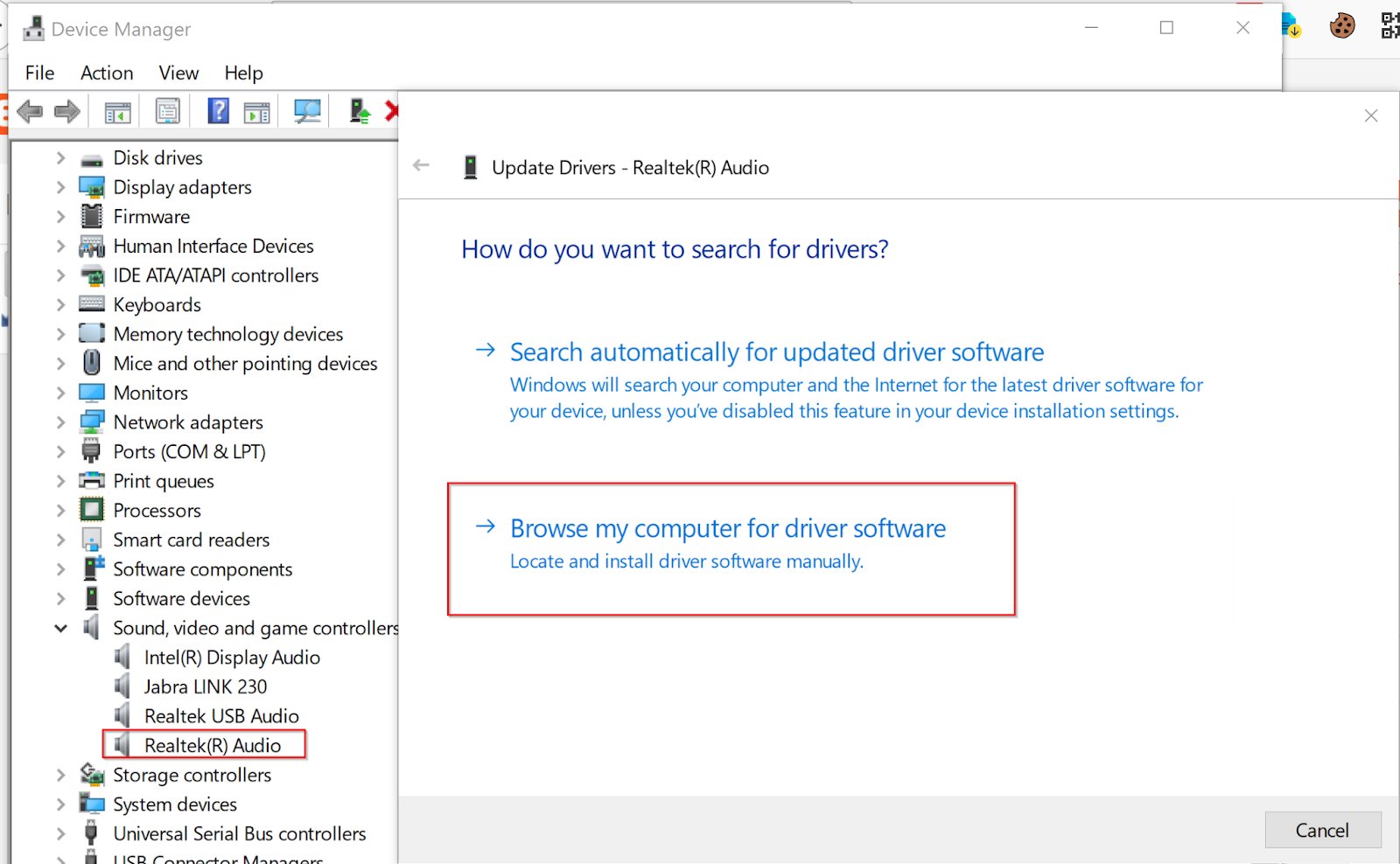Screen dimensions: 1400x864
Task: Toggle the Show/Hide Console Tree toolbar icon
Action: pyautogui.click(x=117, y=112)
